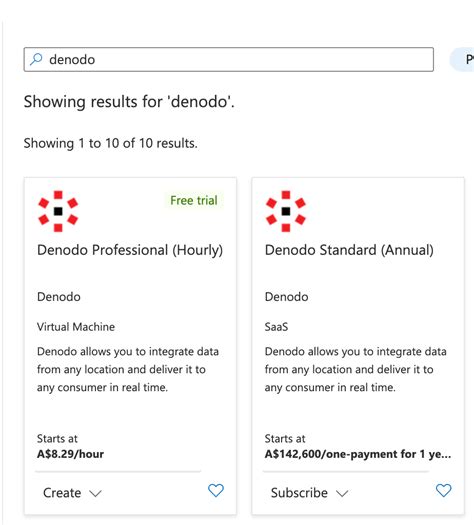Focus the denodo search field
This screenshot has width=474, height=525.
click(x=229, y=60)
